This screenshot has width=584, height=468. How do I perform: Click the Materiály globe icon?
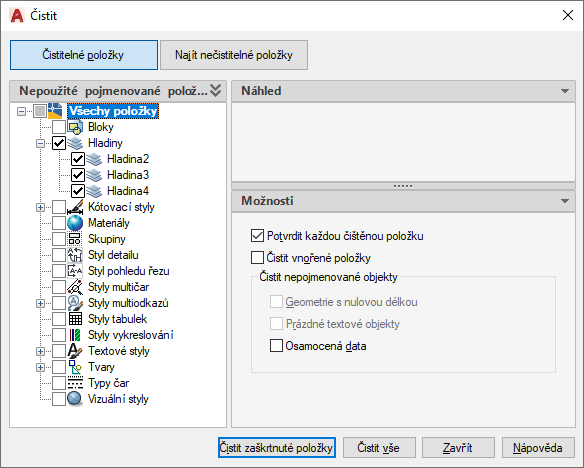75,223
